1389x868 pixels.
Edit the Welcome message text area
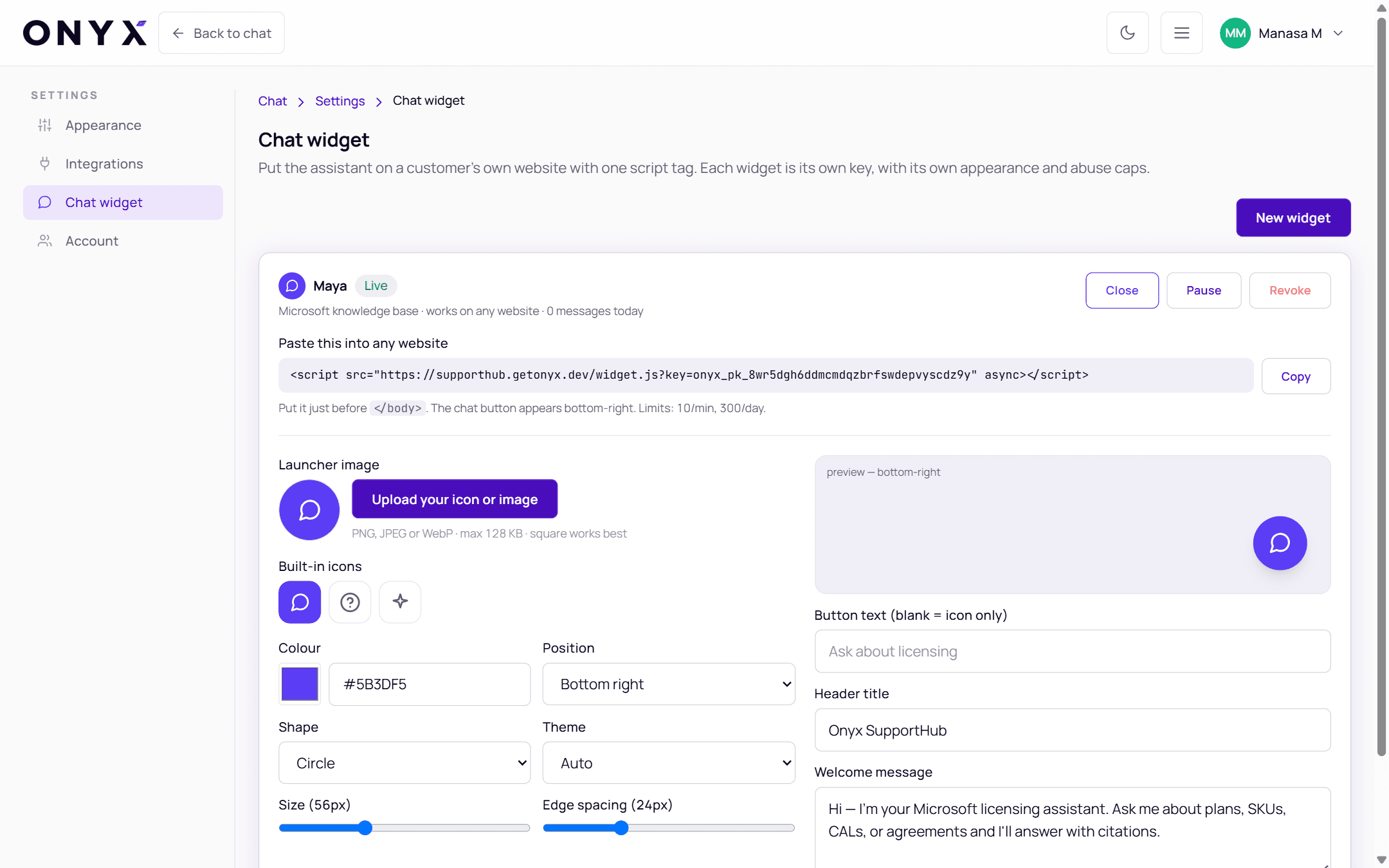coord(1073,827)
